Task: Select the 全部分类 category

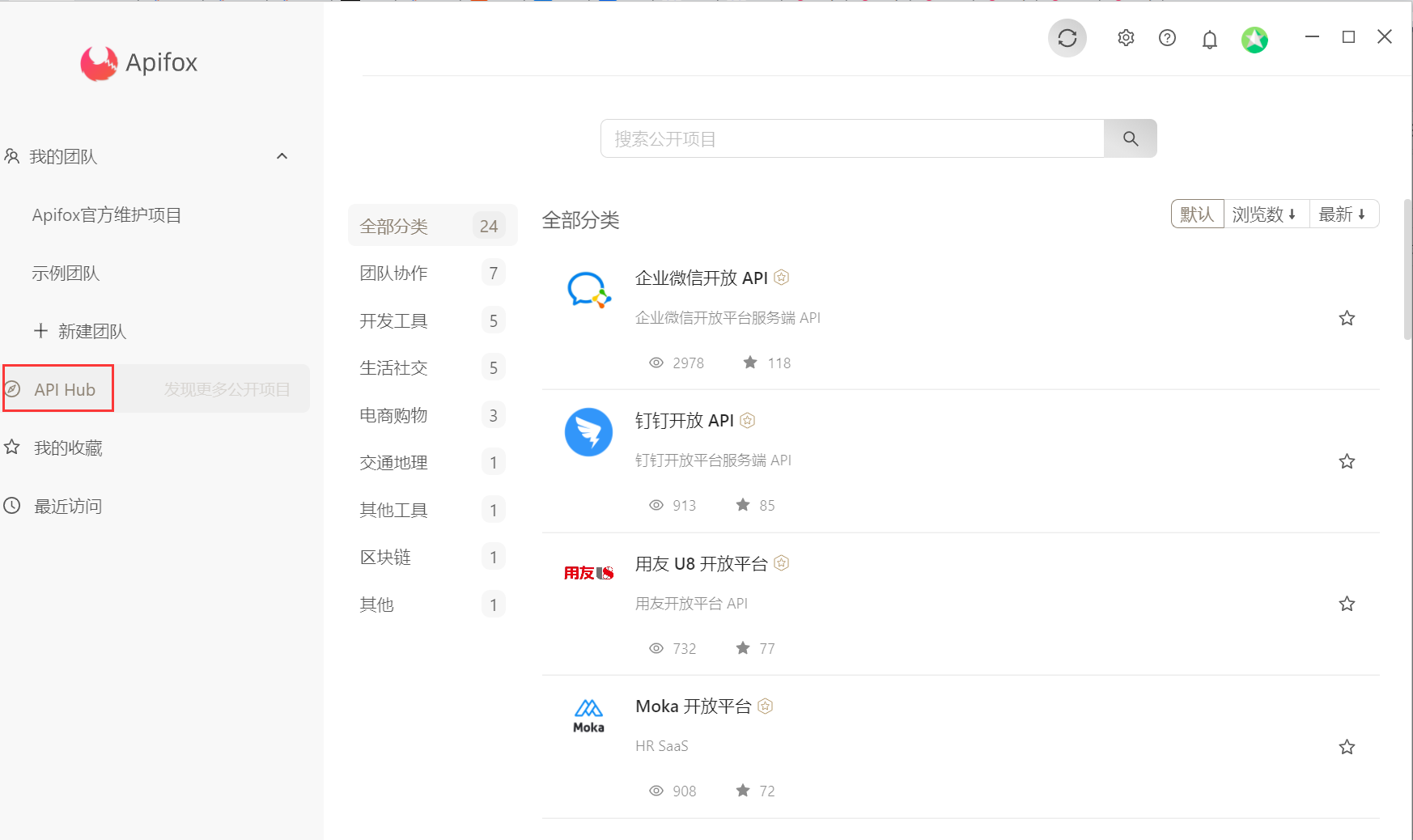Action: click(432, 226)
